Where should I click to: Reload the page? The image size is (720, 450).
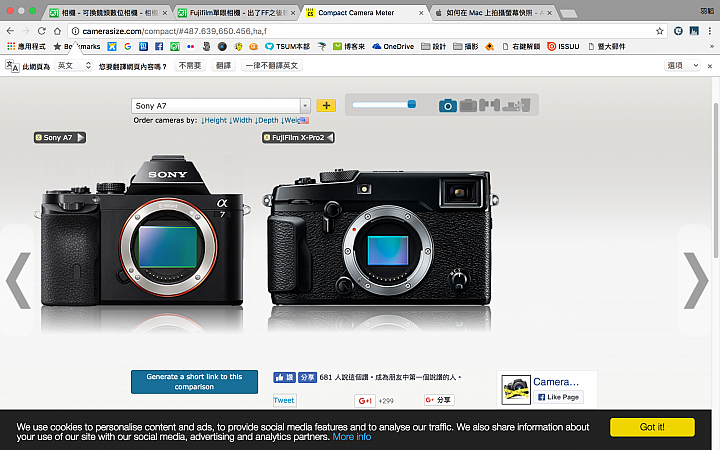pyautogui.click(x=41, y=31)
